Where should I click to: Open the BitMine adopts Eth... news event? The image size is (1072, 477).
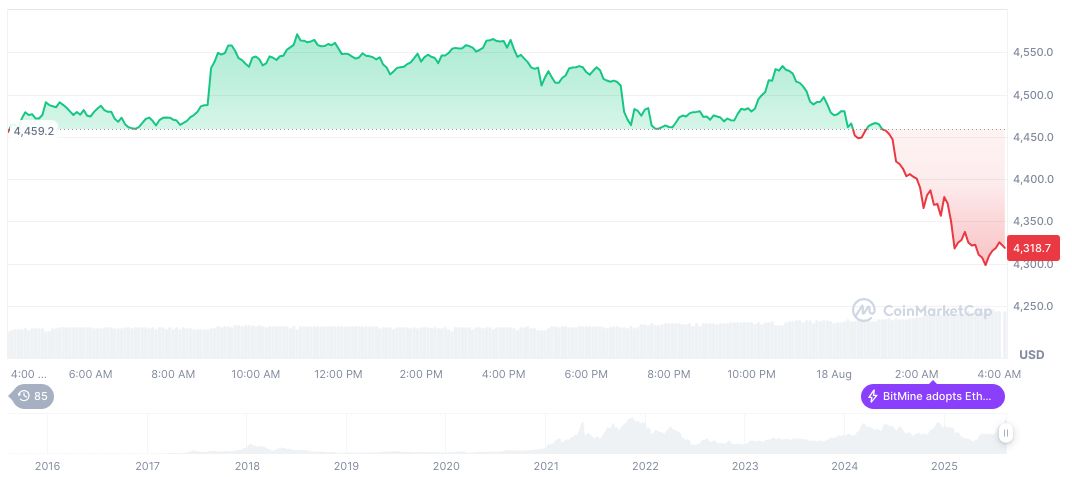[933, 396]
